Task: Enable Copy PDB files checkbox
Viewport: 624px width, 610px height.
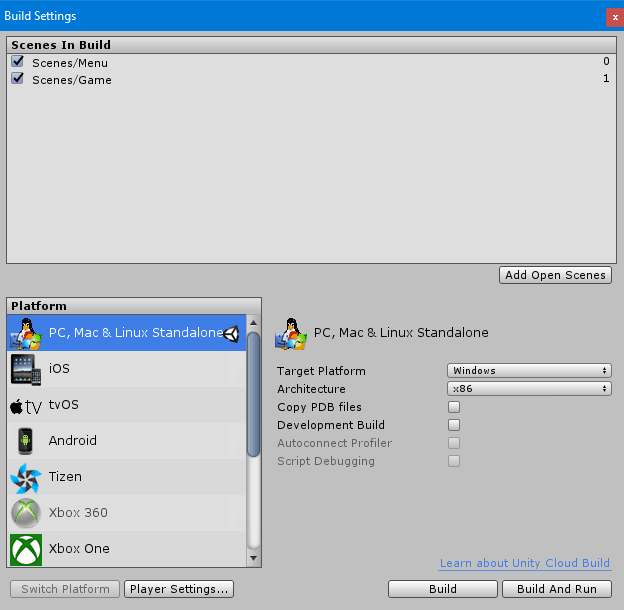Action: (x=454, y=407)
